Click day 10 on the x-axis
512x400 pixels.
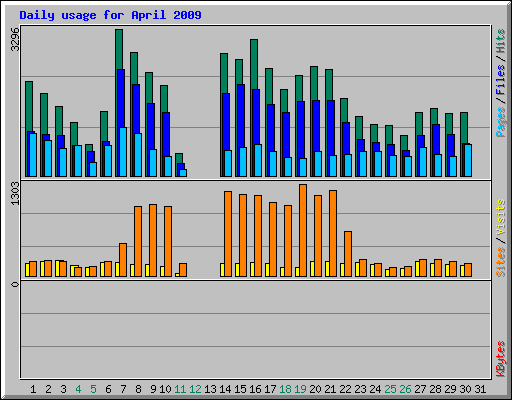tap(165, 389)
